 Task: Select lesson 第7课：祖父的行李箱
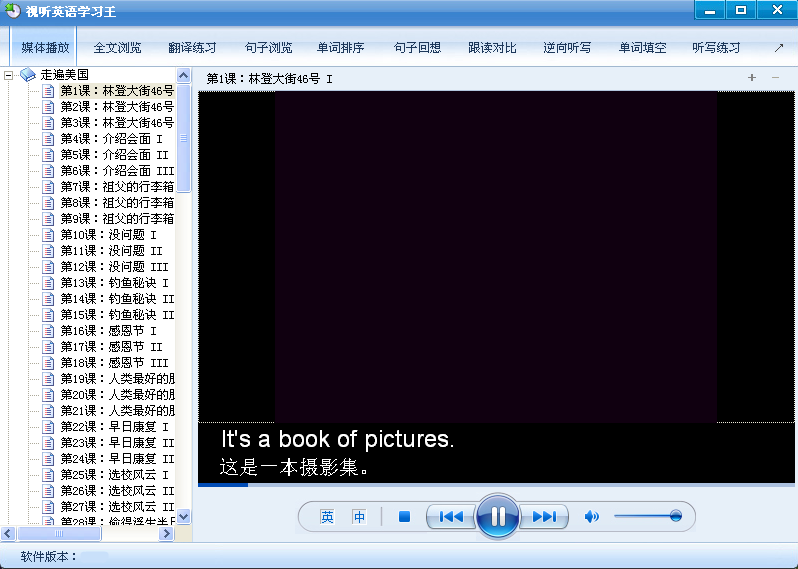pos(117,187)
